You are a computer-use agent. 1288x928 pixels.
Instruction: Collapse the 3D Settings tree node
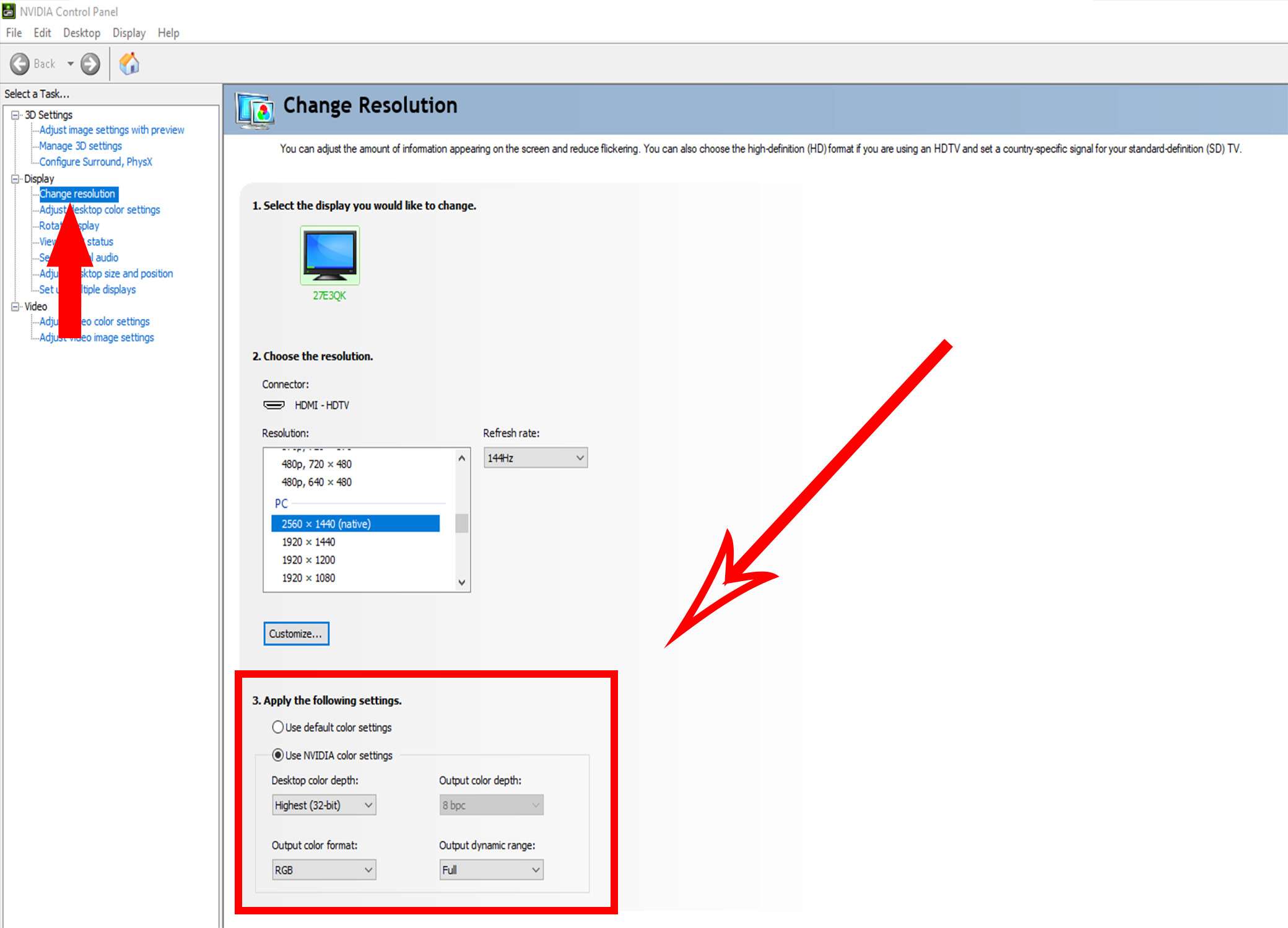coord(15,115)
